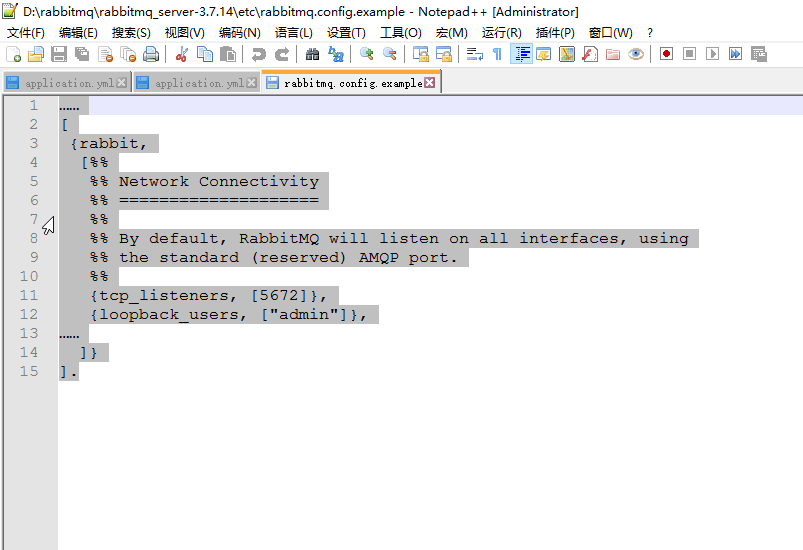This screenshot has width=803, height=550.
Task: Redo the last undone action
Action: point(282,54)
